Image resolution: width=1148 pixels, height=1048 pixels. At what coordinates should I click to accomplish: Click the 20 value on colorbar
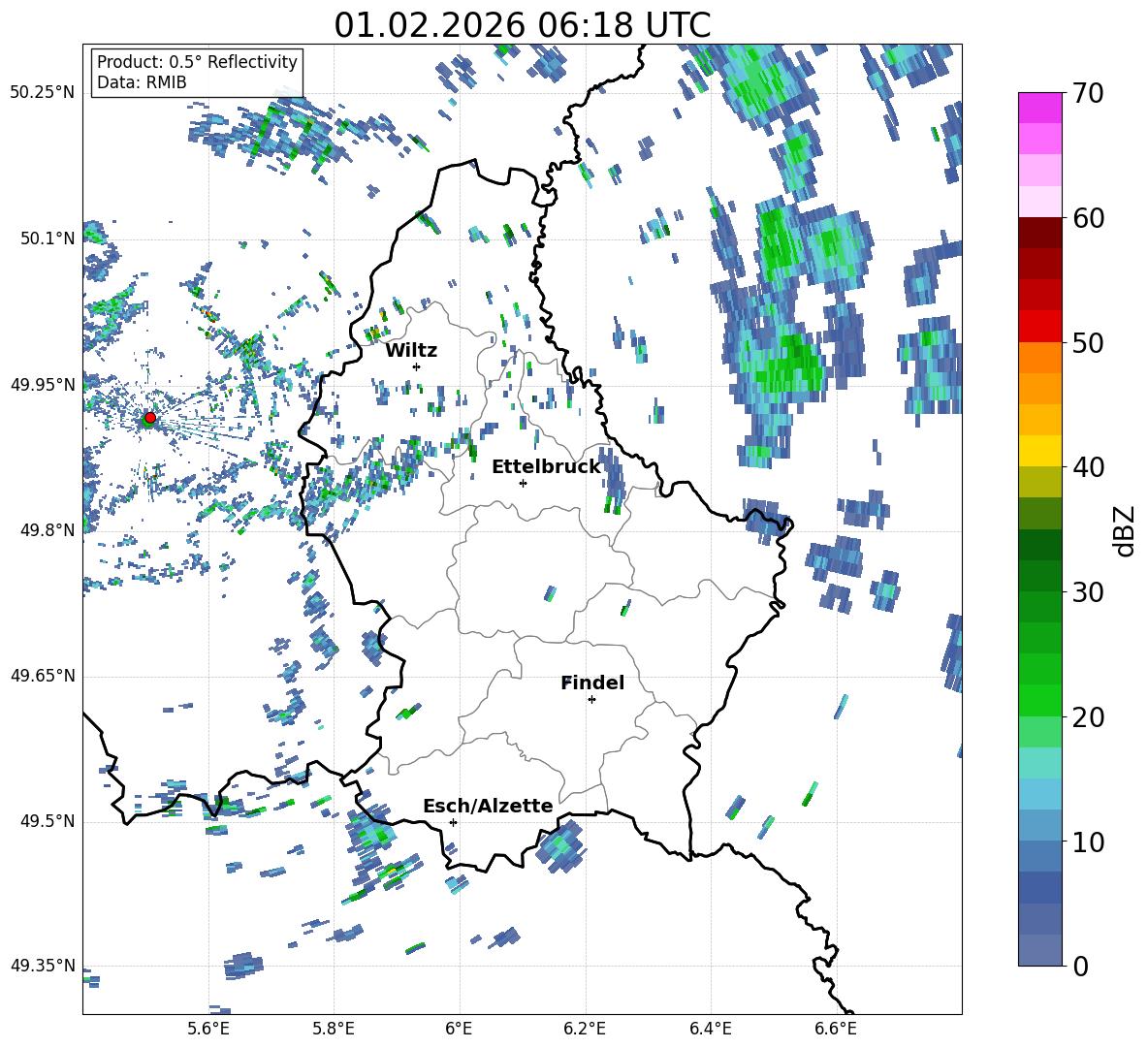[x=1087, y=716]
